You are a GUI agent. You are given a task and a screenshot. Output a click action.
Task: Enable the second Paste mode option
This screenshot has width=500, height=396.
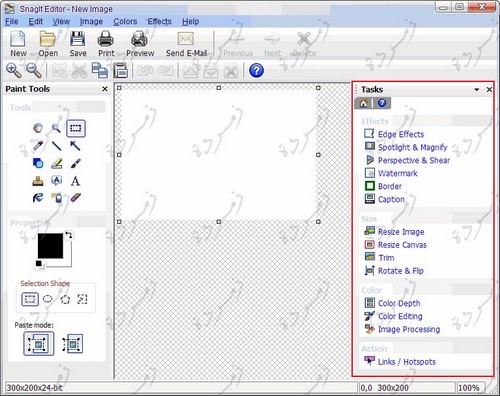(73, 344)
